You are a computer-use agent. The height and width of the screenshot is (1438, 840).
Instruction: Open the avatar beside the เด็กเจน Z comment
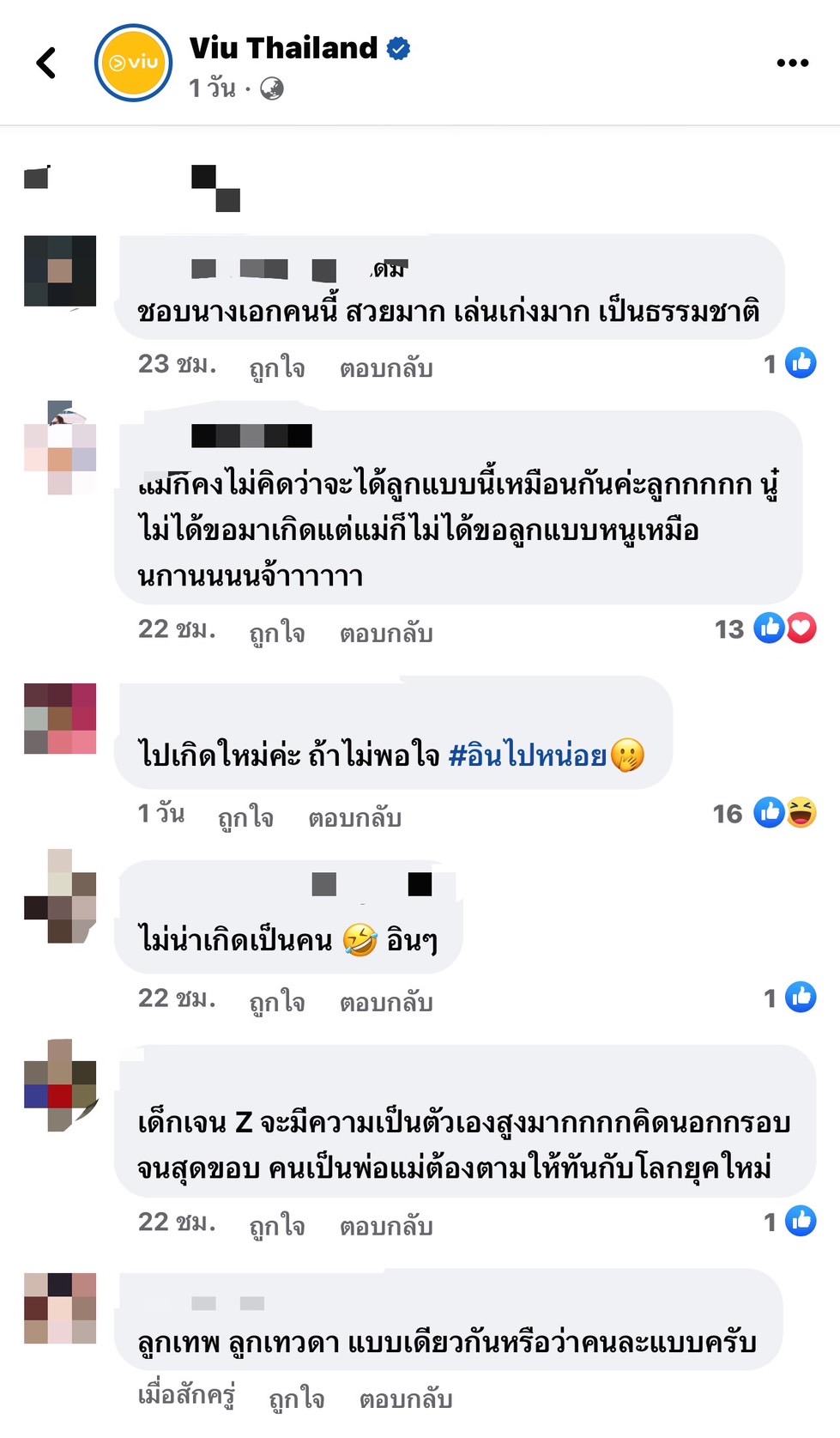(x=60, y=1084)
